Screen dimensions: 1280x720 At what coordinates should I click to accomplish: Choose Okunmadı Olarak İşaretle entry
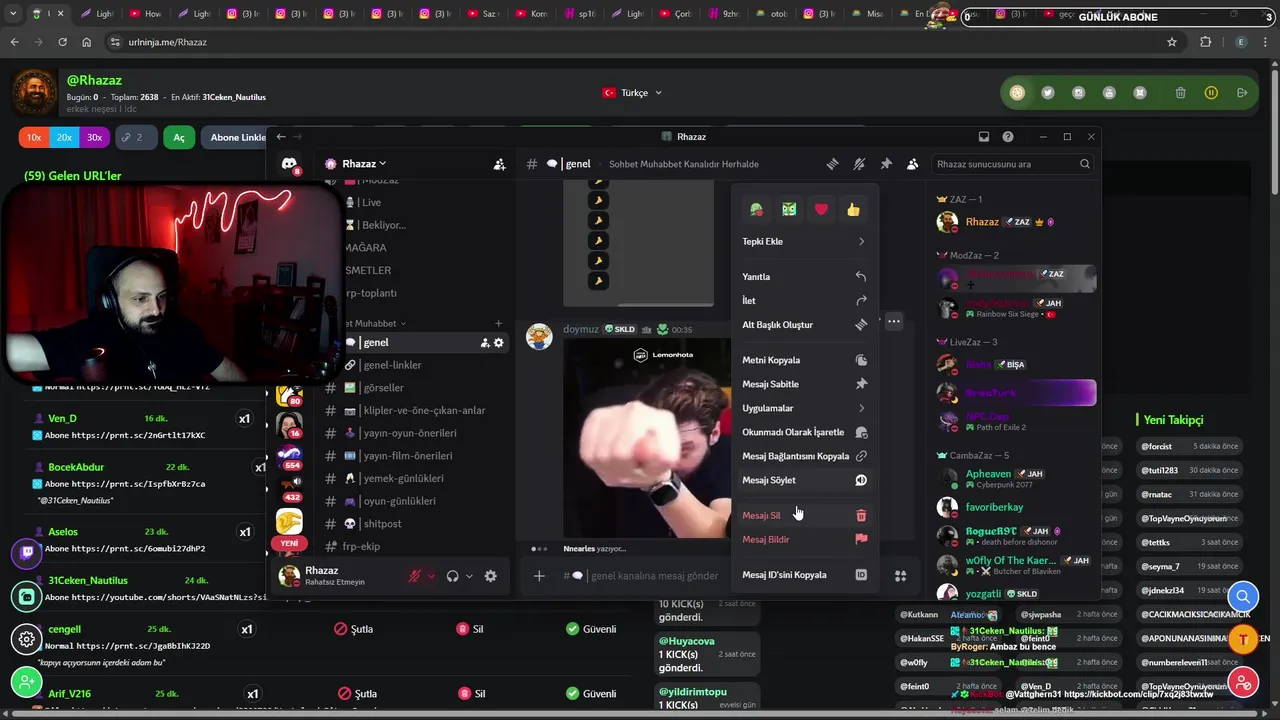click(x=804, y=432)
